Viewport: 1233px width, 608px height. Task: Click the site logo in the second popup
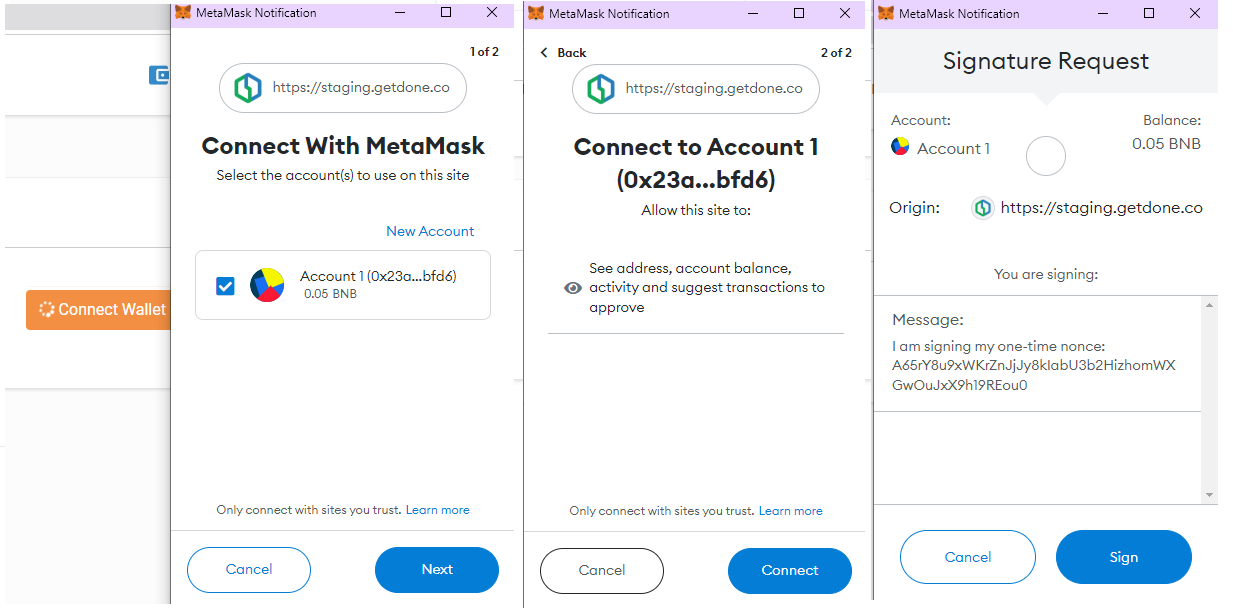[x=600, y=89]
